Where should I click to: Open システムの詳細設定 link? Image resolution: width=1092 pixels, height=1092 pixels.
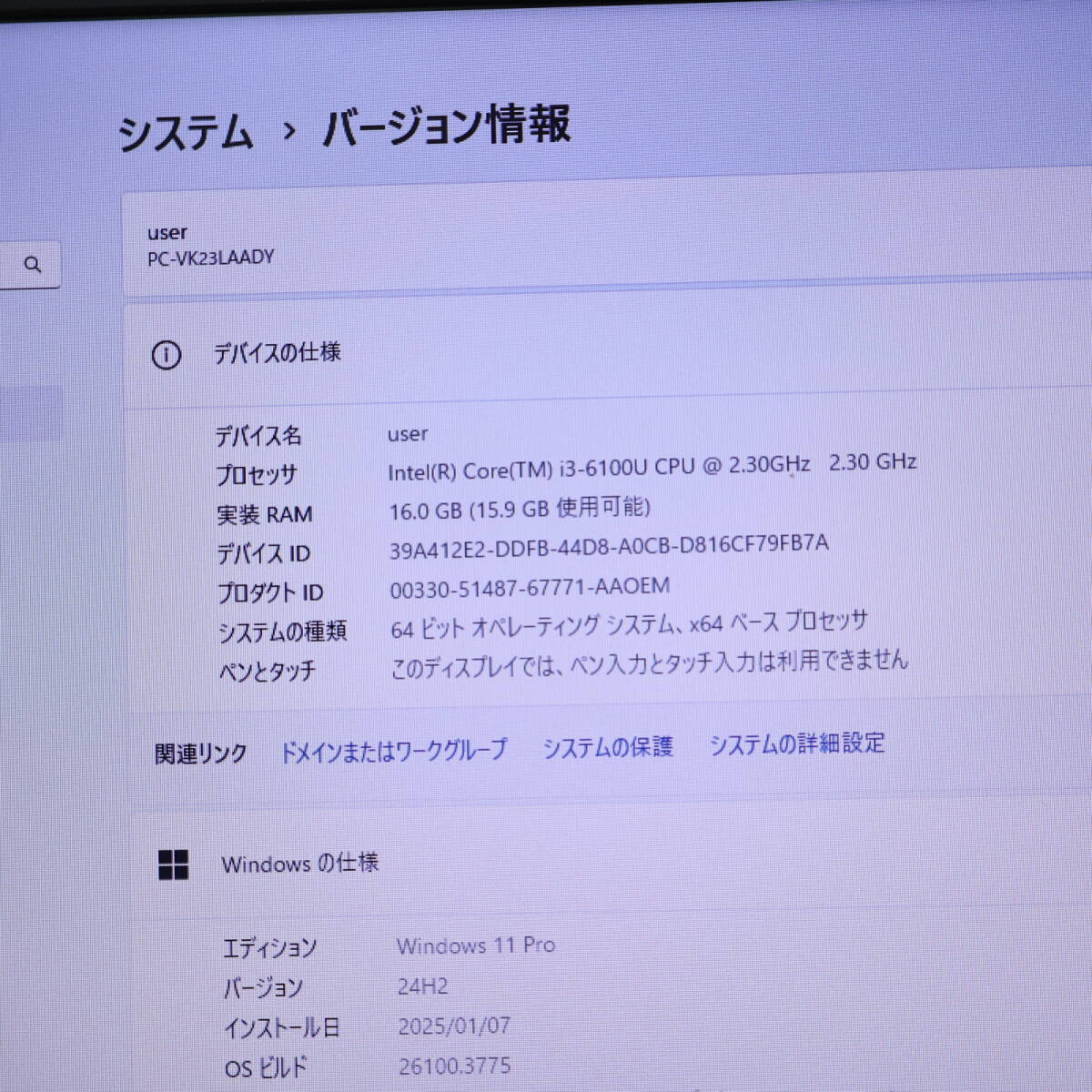(x=796, y=743)
